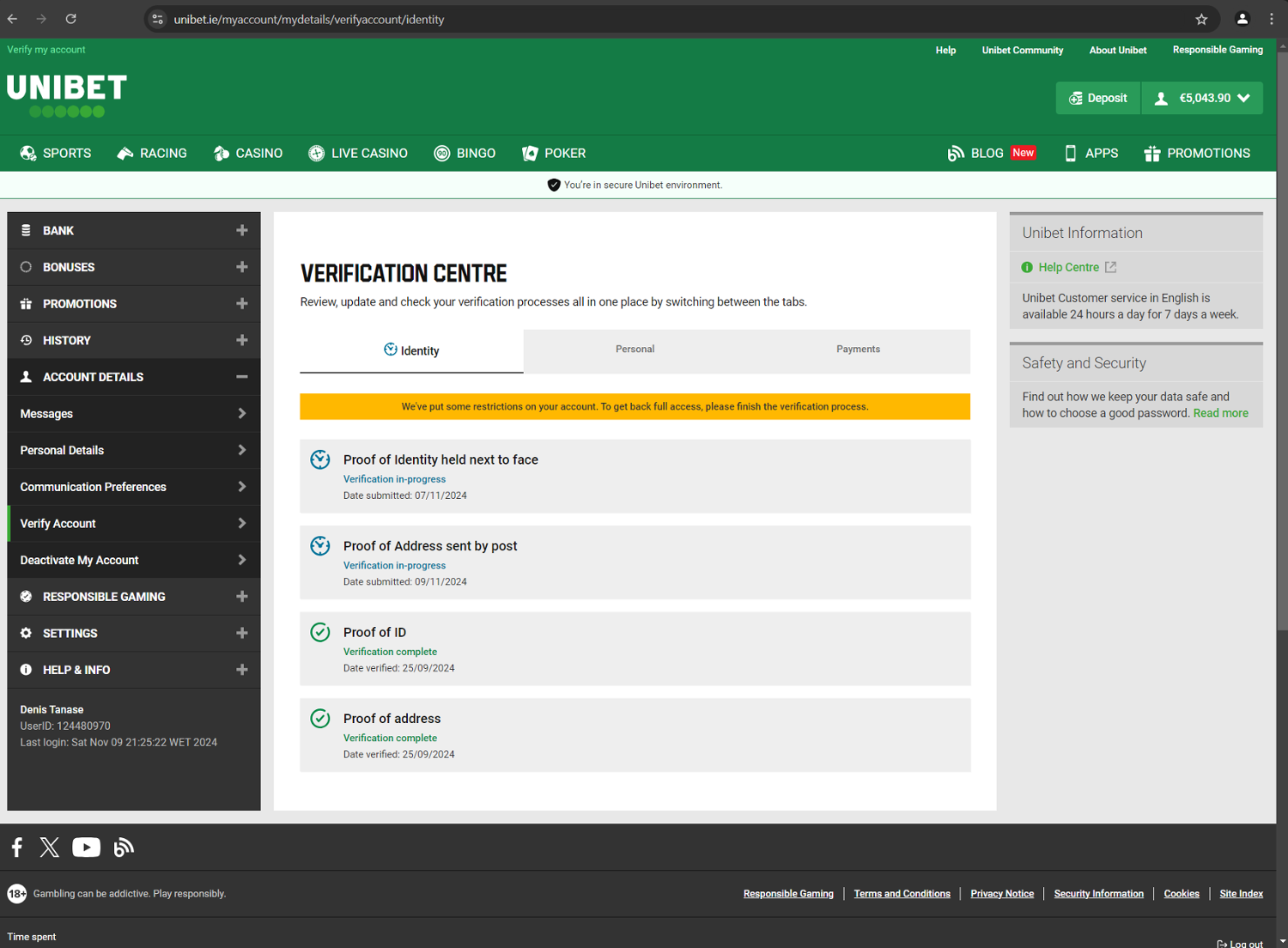Open the Casino section
The width and height of the screenshot is (1288, 948).
[x=248, y=153]
